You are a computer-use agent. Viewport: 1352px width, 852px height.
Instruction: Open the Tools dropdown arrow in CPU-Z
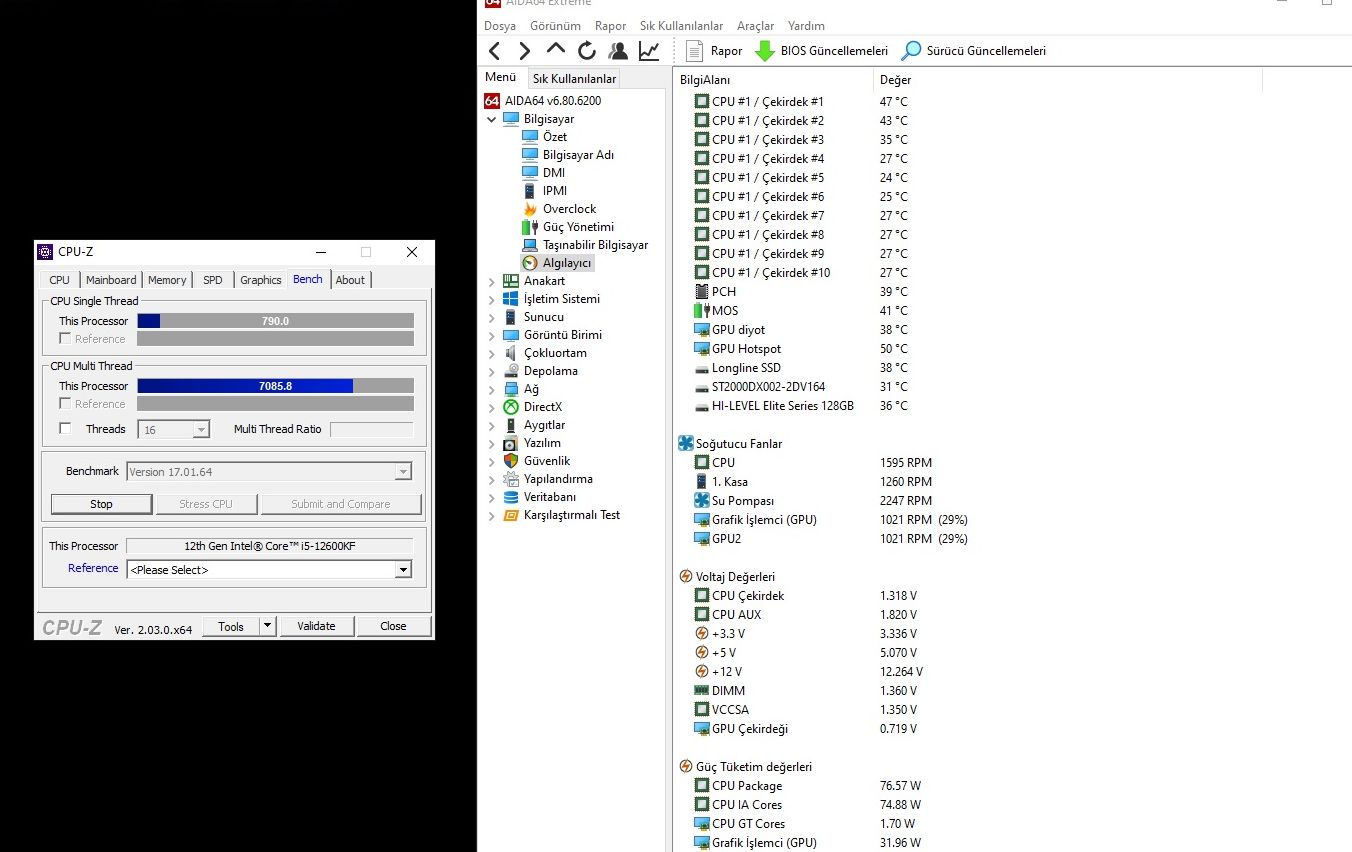click(267, 627)
